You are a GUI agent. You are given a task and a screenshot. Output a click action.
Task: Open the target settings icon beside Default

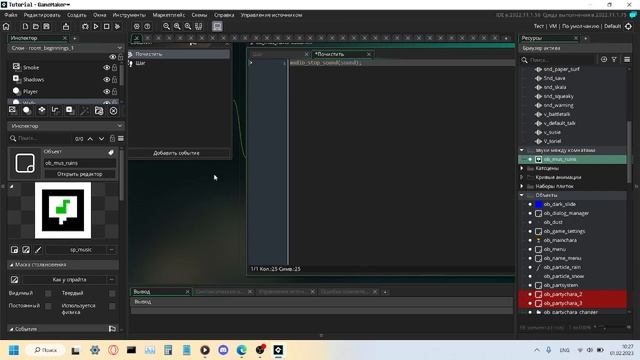tap(629, 26)
